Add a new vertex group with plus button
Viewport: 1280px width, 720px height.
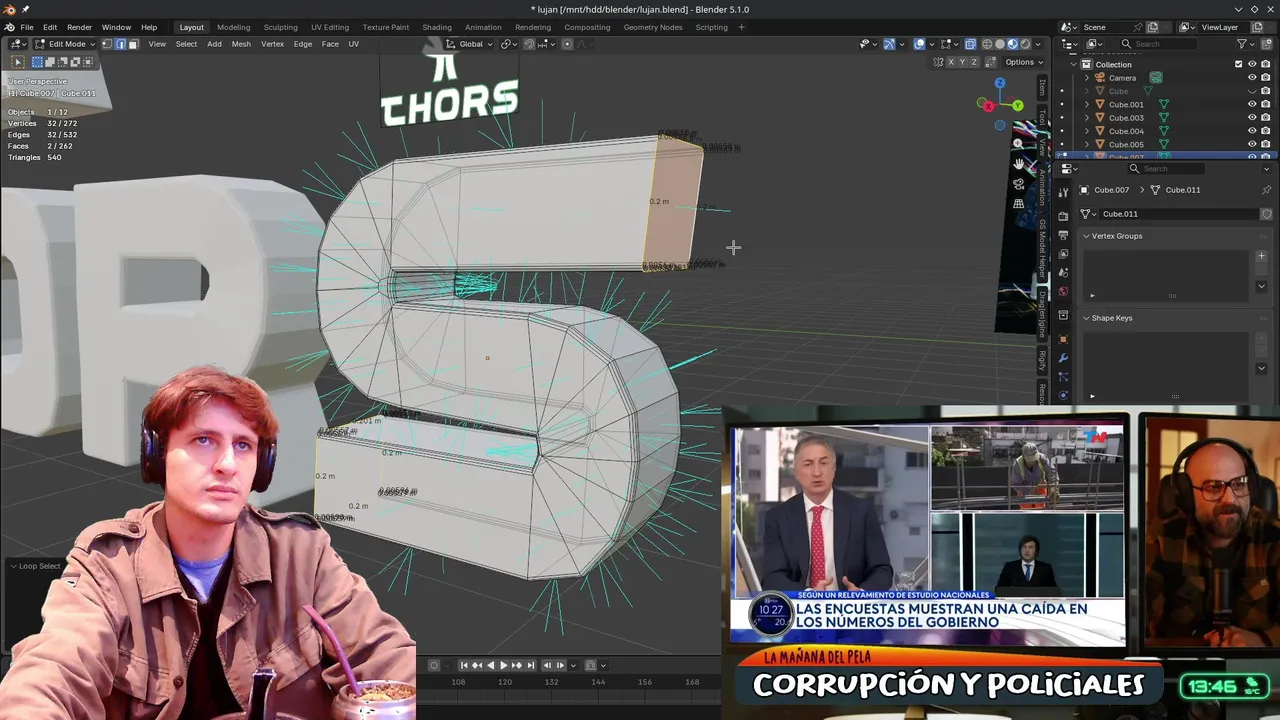[1261, 256]
